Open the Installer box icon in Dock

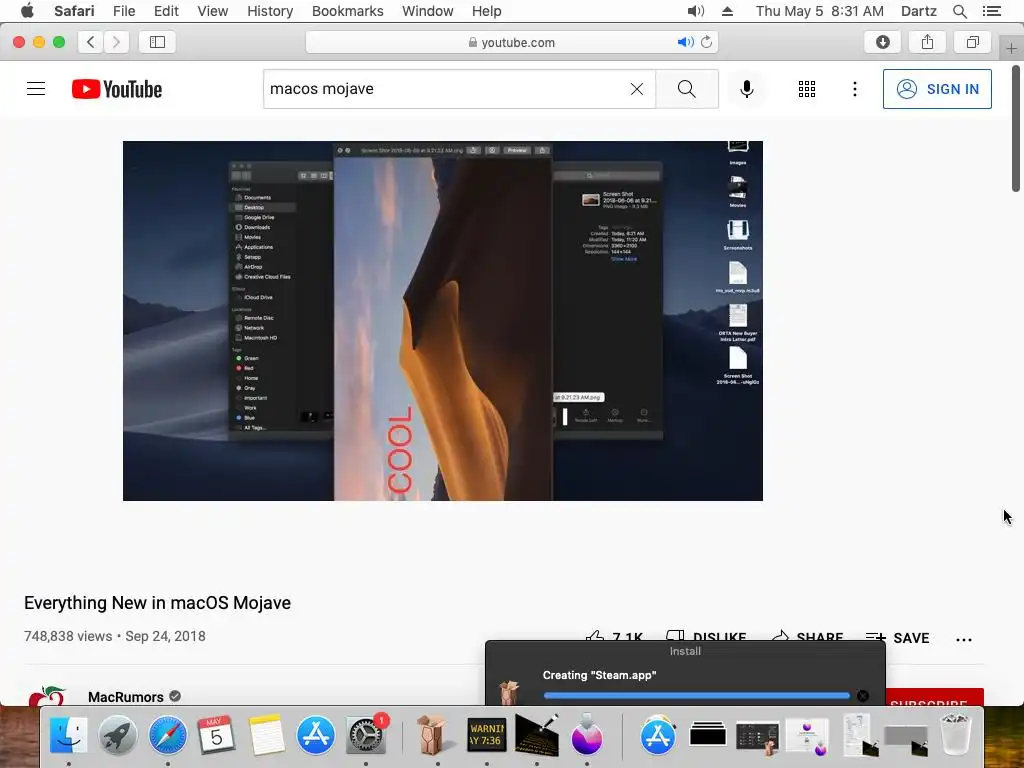click(432, 735)
